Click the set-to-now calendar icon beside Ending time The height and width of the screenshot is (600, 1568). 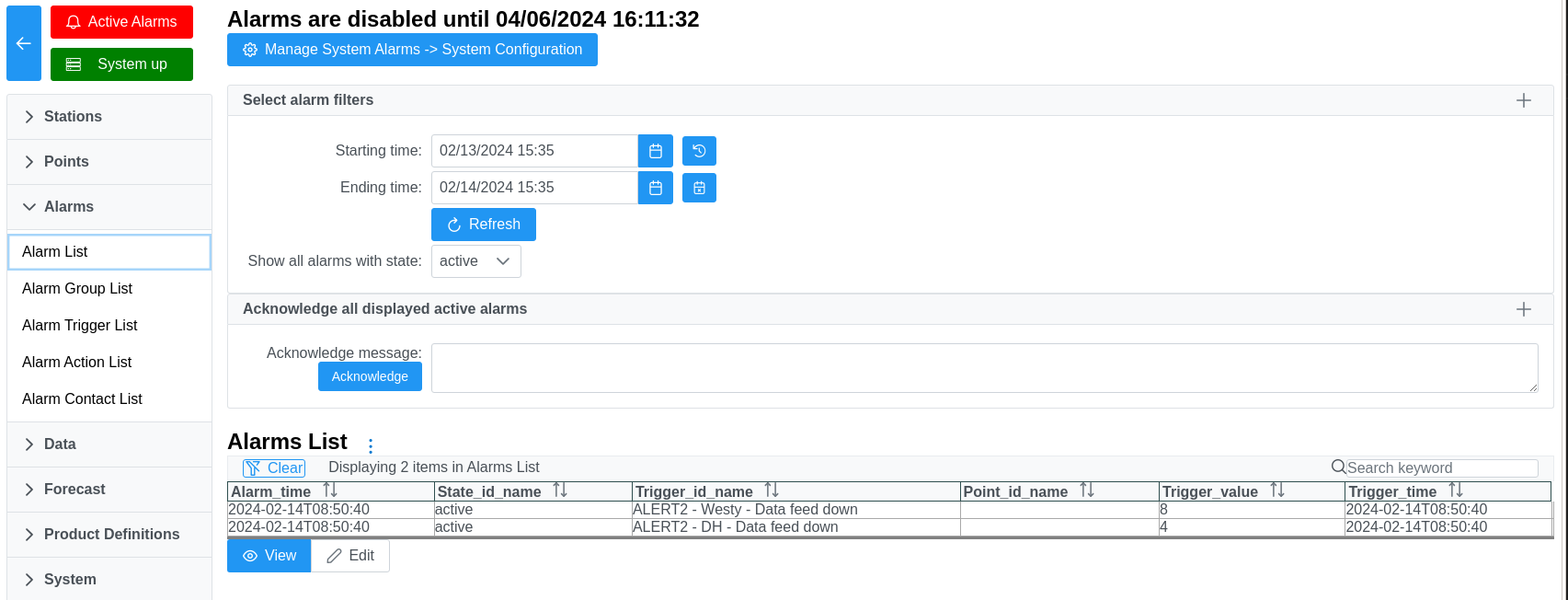point(699,188)
